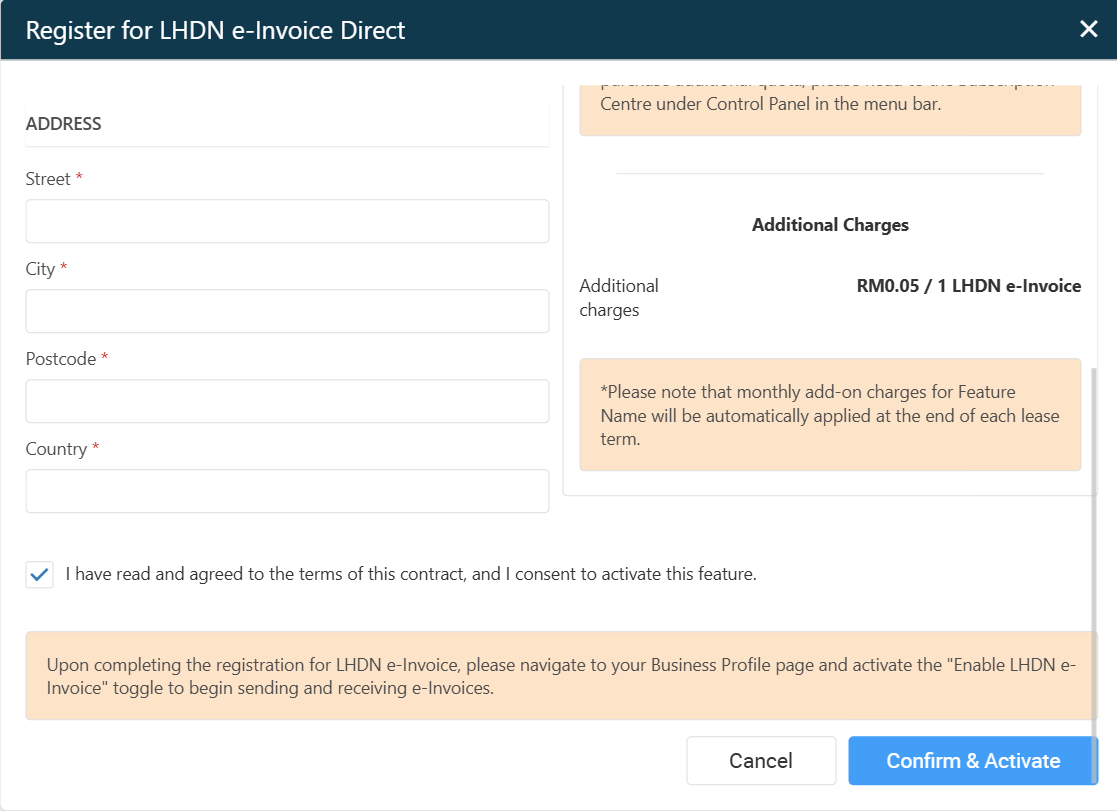Close the Register for LHDN e-Invoice dialog
Viewport: 1117px width, 811px height.
[1088, 29]
